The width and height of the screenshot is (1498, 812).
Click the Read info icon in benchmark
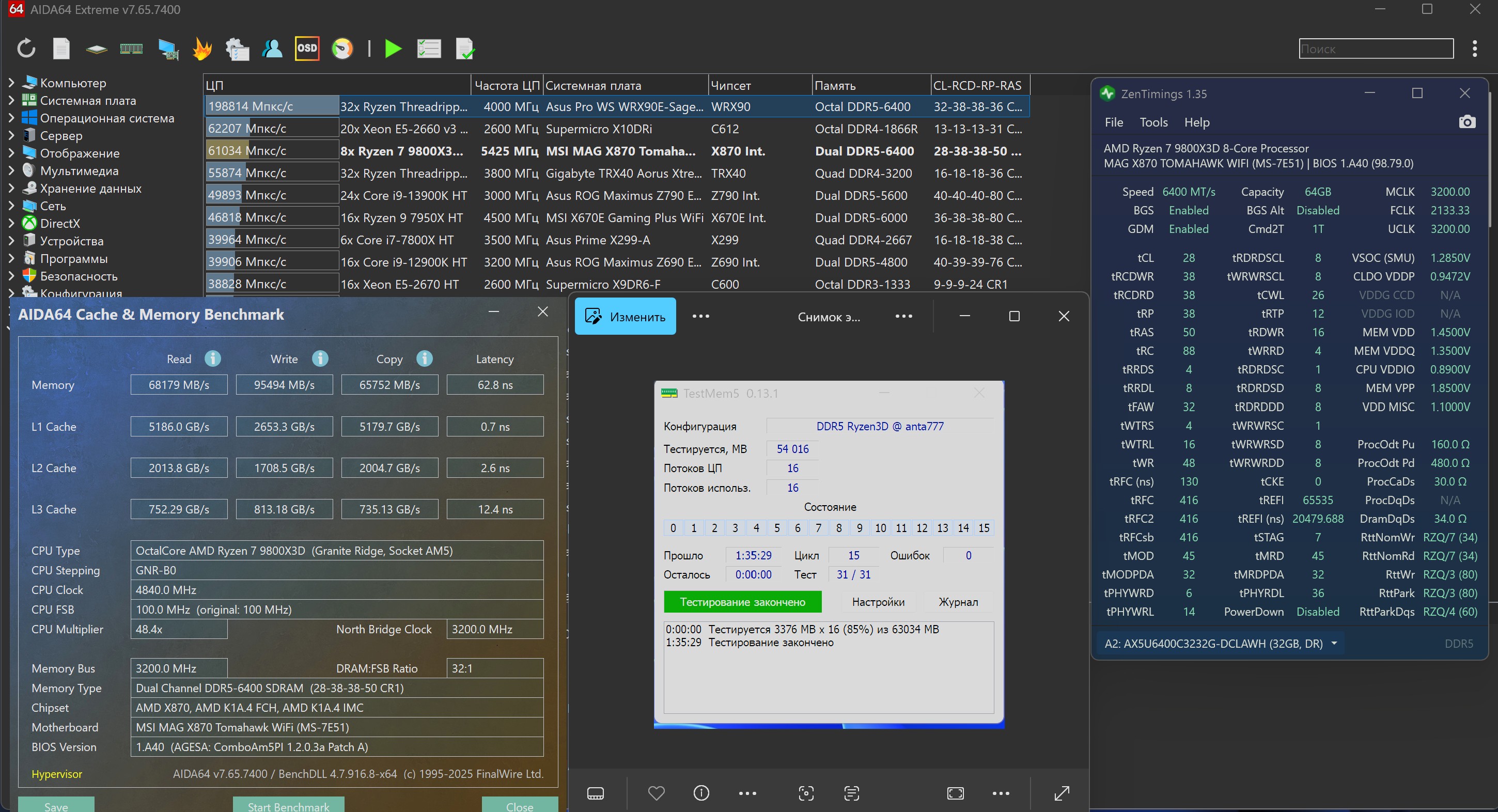[213, 359]
